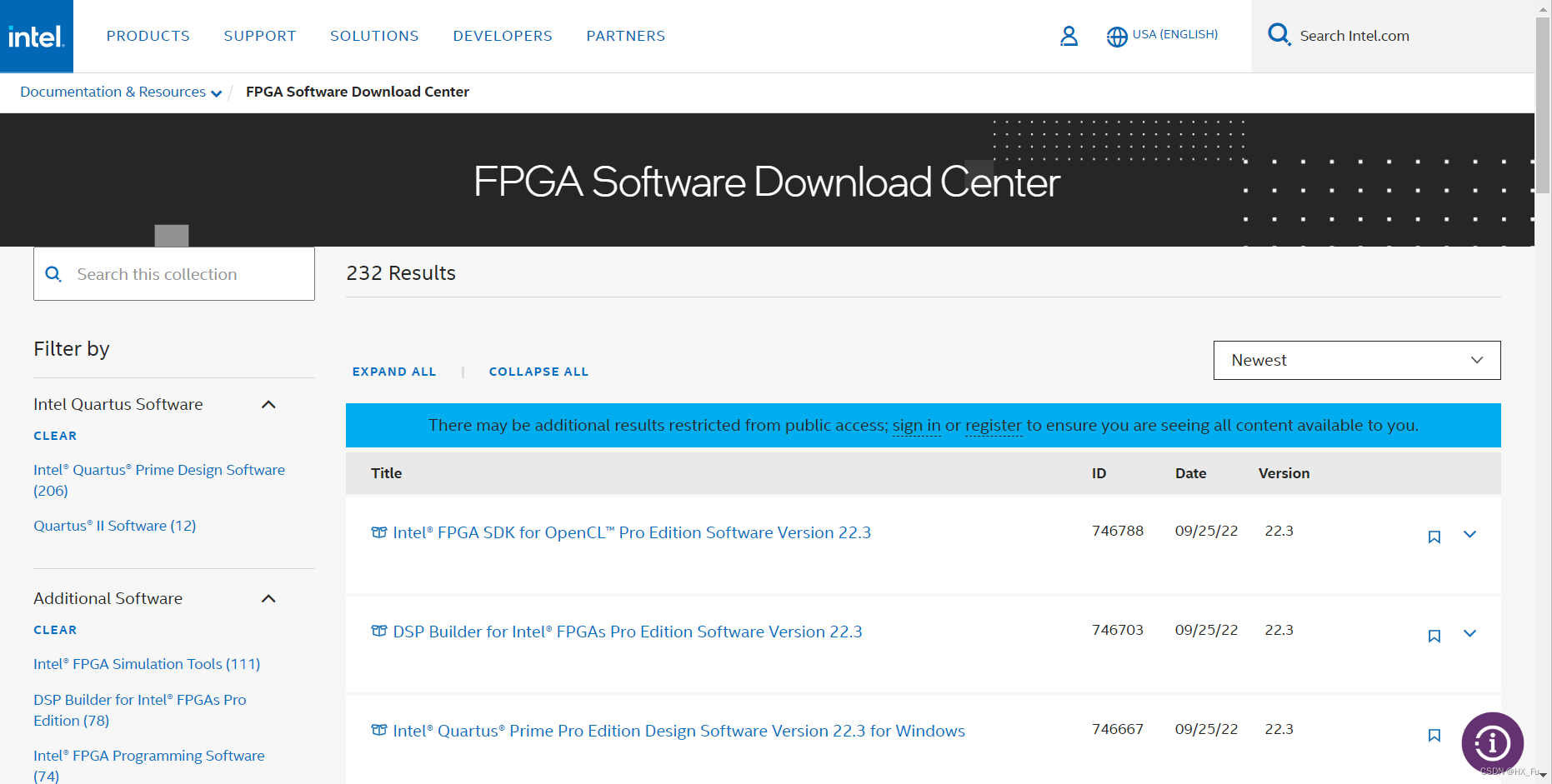
Task: Filter by Intel Quartus Prime Design Software (206)
Action: [x=159, y=480]
